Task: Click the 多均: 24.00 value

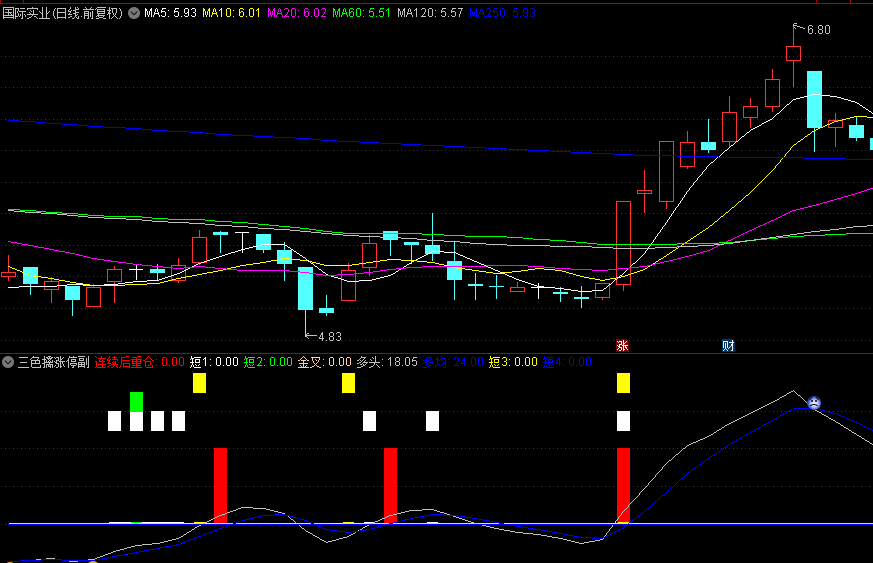Action: (x=453, y=362)
